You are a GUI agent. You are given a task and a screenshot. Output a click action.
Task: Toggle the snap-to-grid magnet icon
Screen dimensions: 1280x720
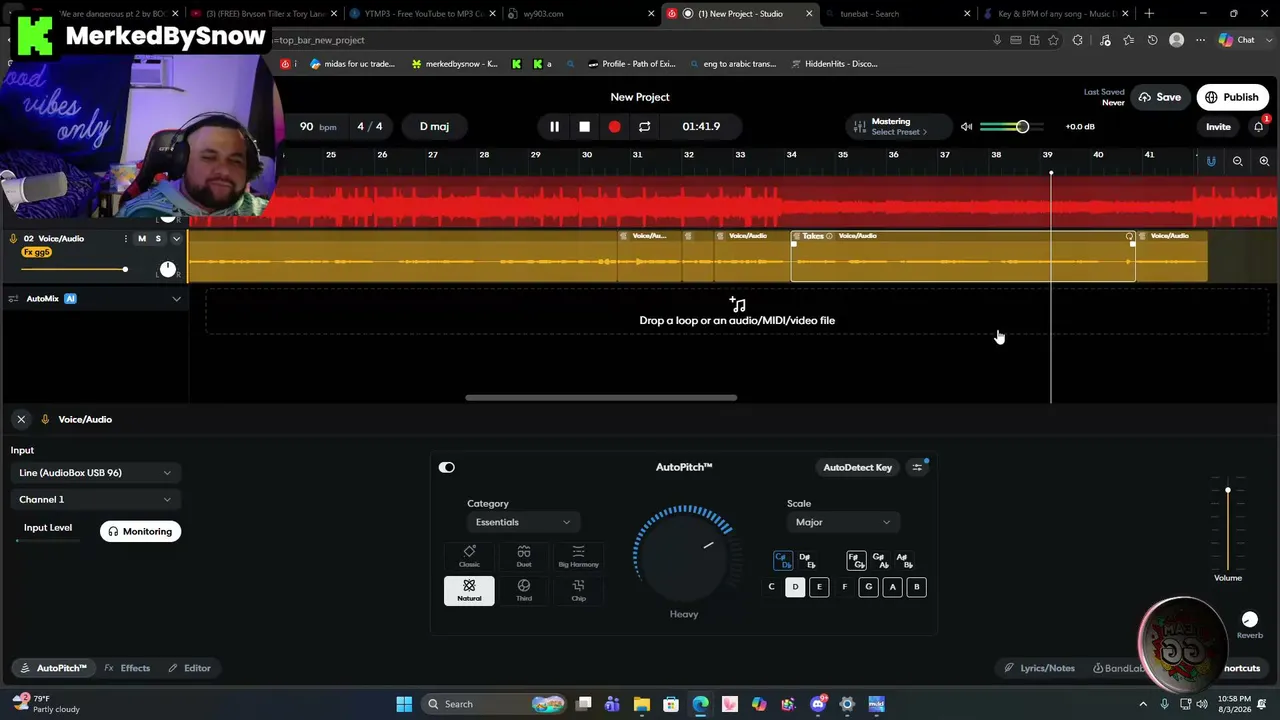1211,161
